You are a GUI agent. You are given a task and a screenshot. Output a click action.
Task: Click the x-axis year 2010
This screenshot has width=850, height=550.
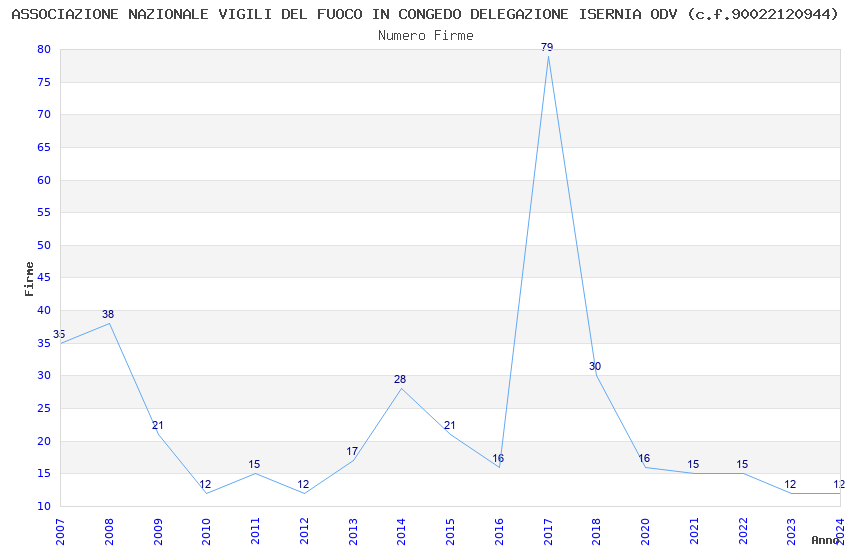click(x=206, y=531)
